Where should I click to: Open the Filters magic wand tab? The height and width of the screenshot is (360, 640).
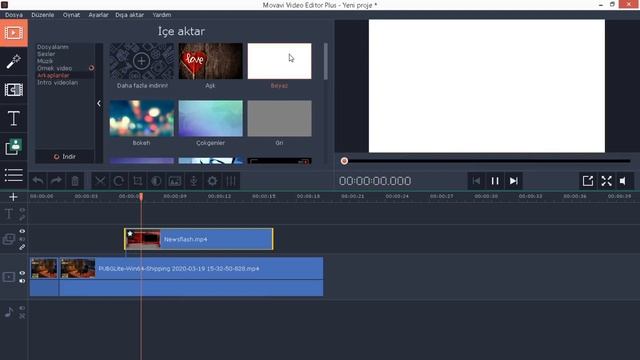[13, 61]
